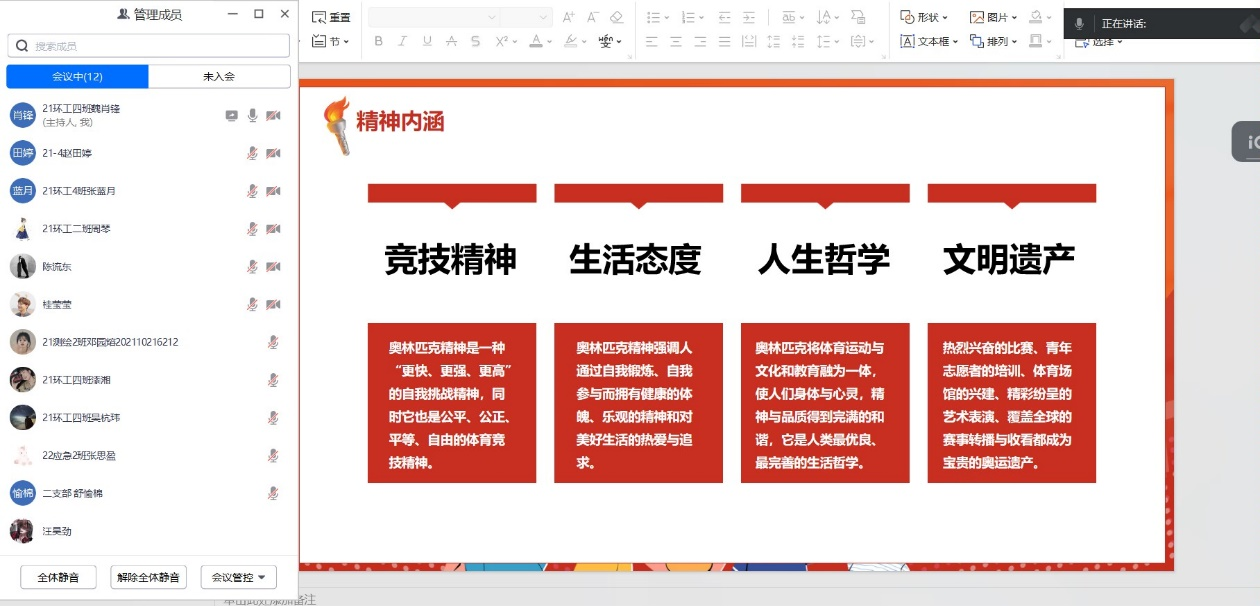This screenshot has width=1260, height=606.
Task: Select the 会议中(12) tab
Action: point(77,77)
